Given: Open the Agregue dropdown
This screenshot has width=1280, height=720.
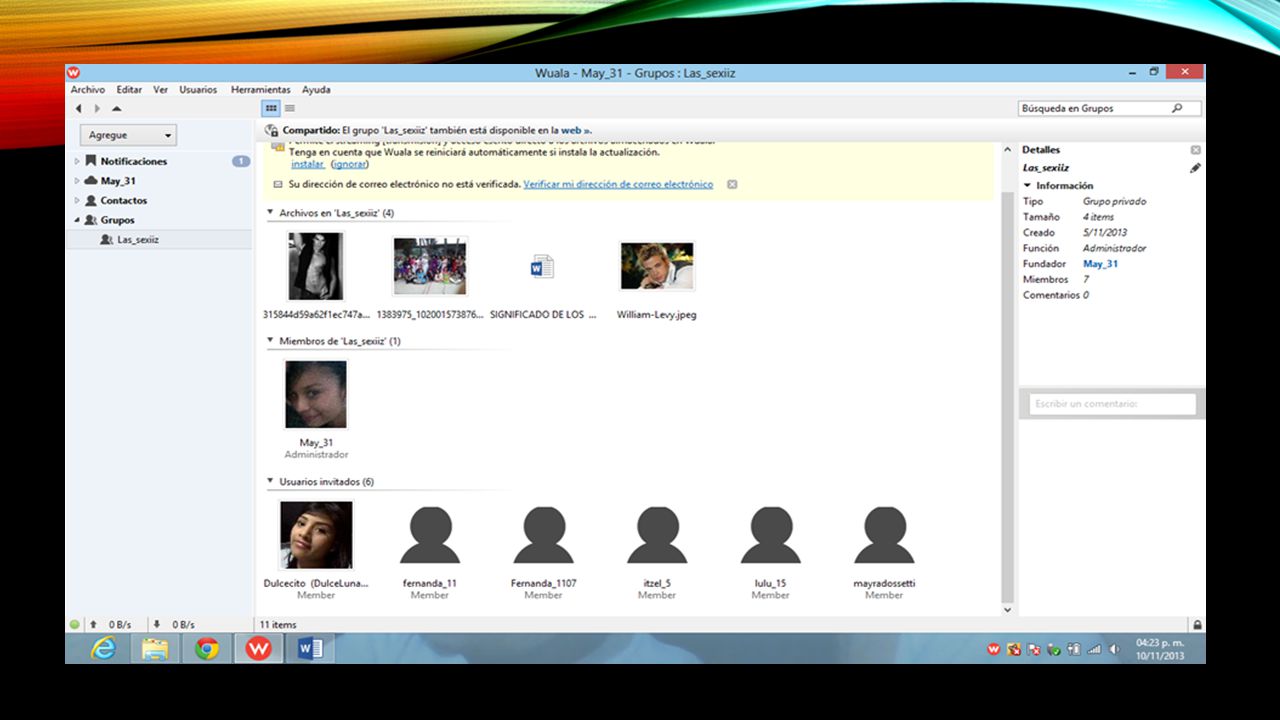Looking at the screenshot, I should 128,135.
